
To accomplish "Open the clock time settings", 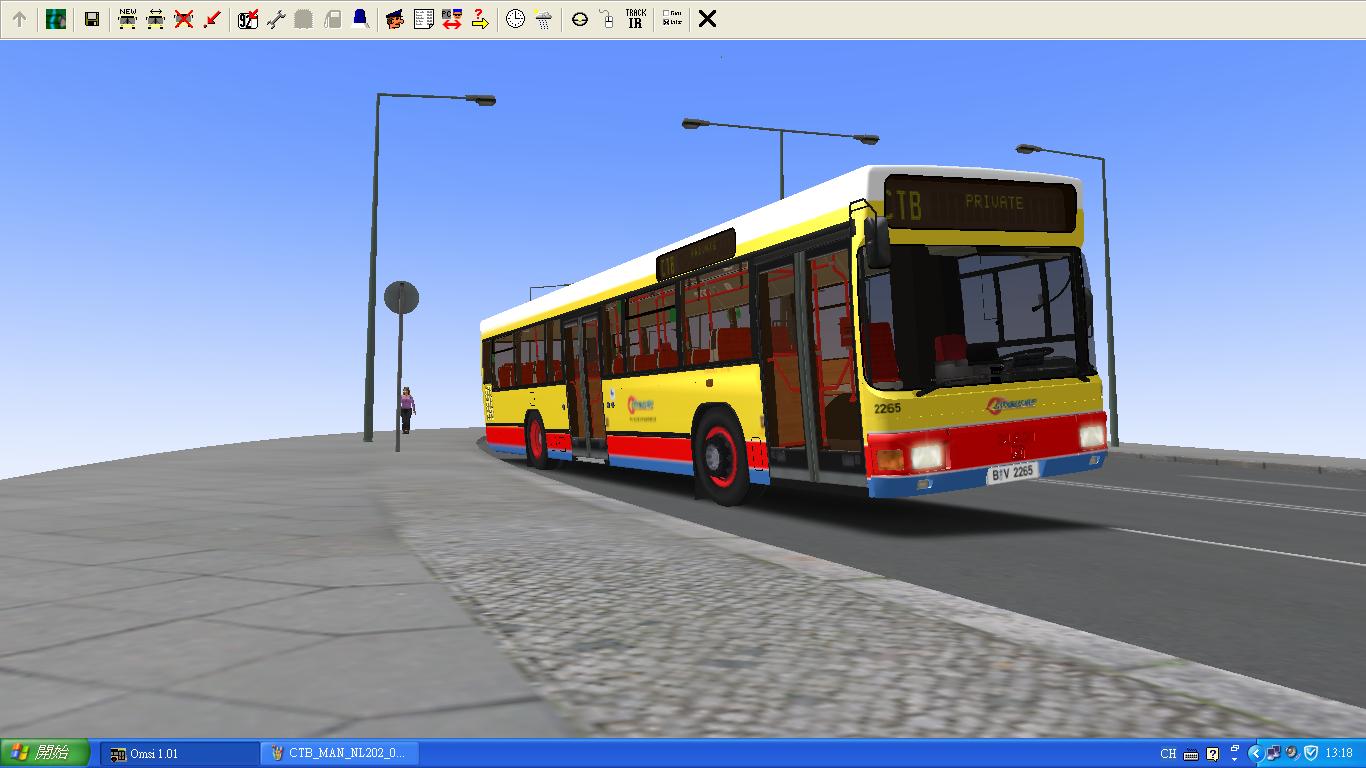I will pos(515,19).
